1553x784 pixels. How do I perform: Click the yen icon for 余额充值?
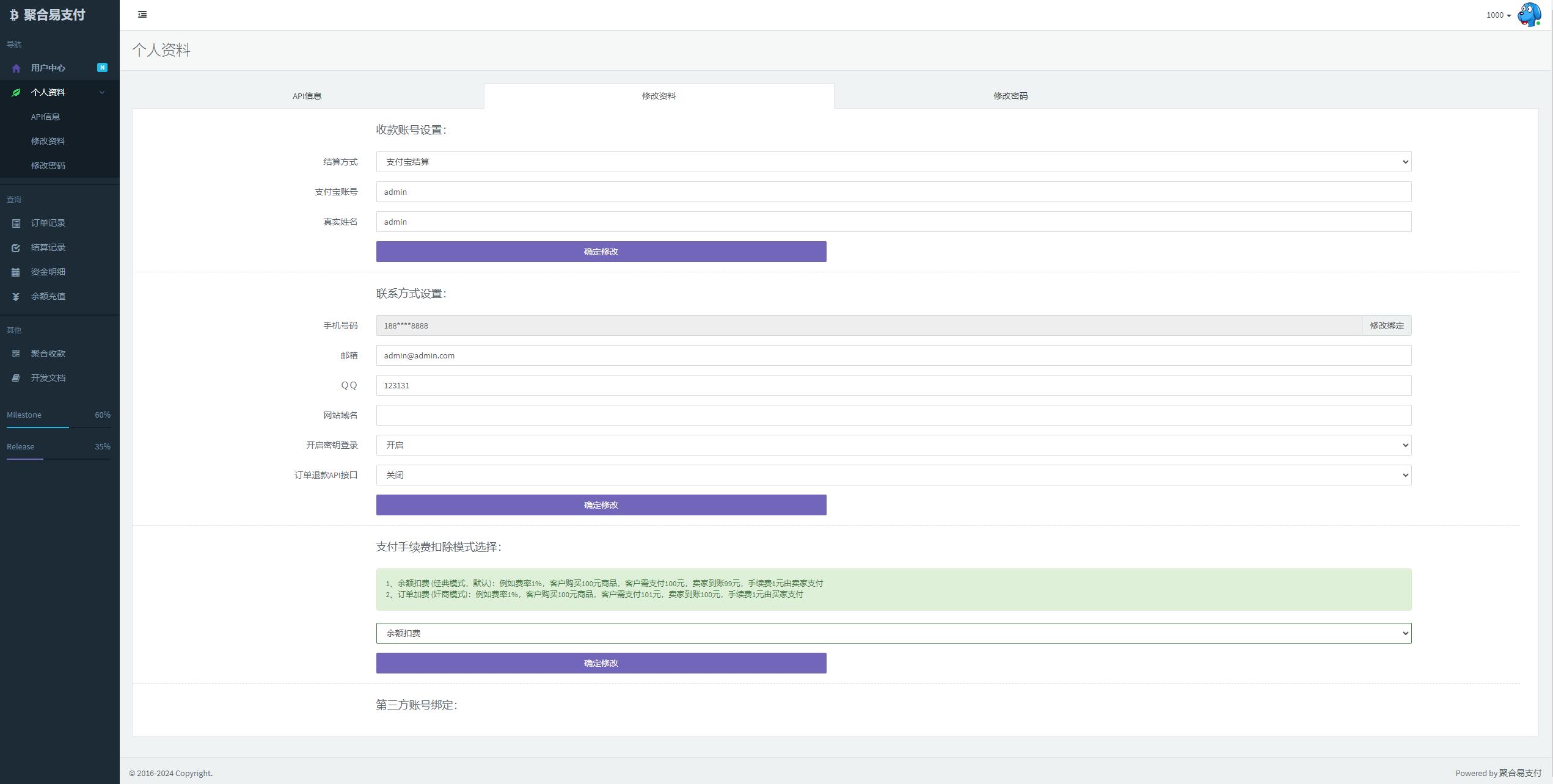pos(16,297)
